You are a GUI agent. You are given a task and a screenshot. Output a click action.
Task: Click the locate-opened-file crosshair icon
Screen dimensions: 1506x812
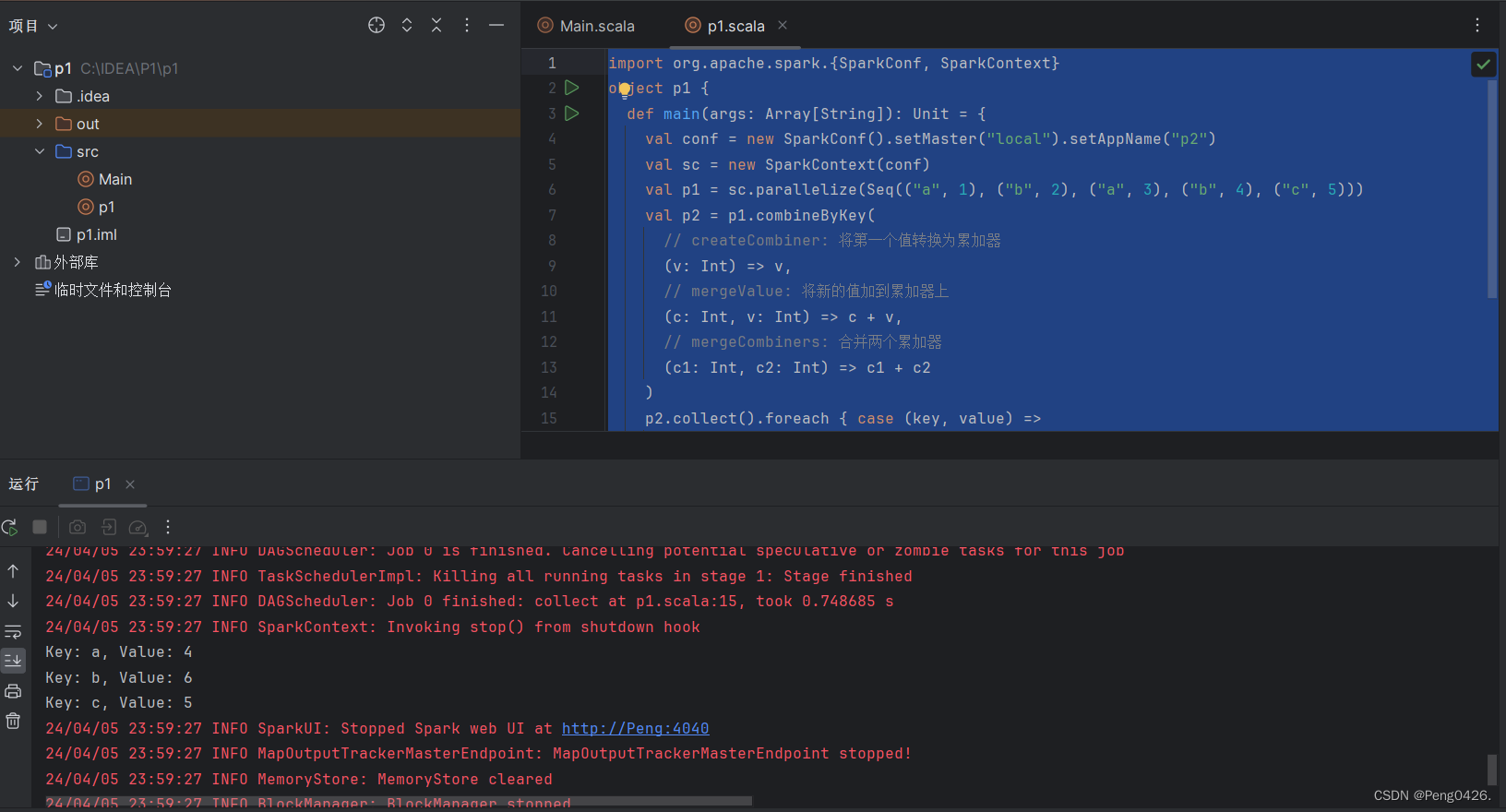click(376, 26)
